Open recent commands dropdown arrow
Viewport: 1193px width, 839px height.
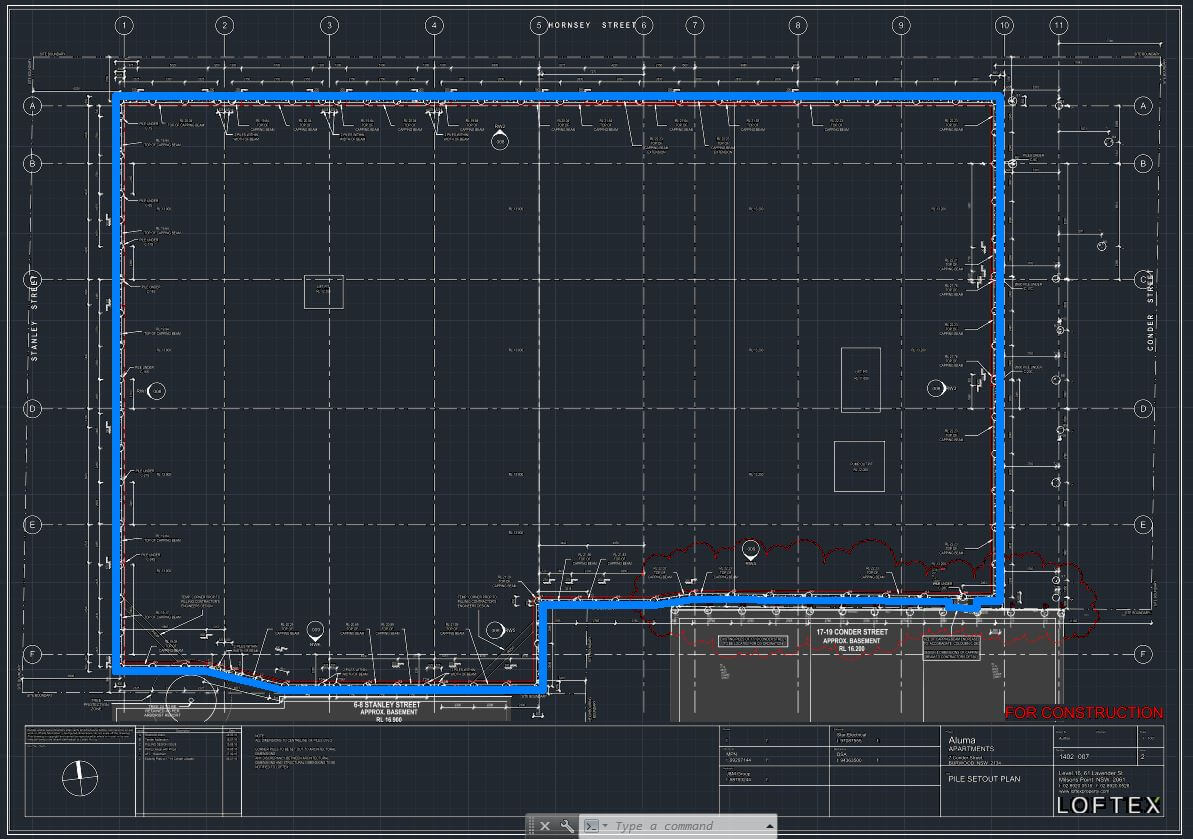(x=605, y=827)
